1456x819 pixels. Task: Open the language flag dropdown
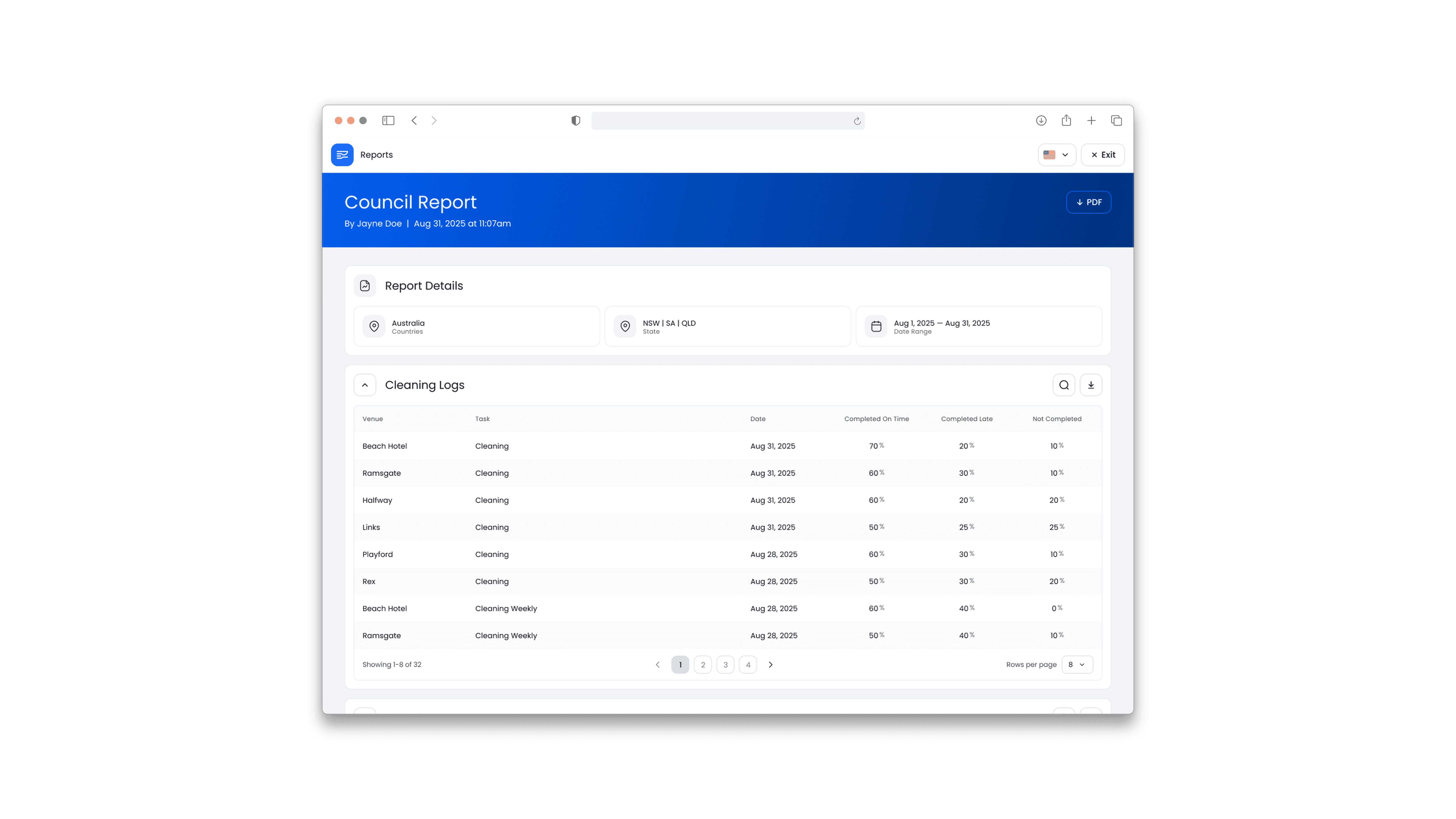1056,155
